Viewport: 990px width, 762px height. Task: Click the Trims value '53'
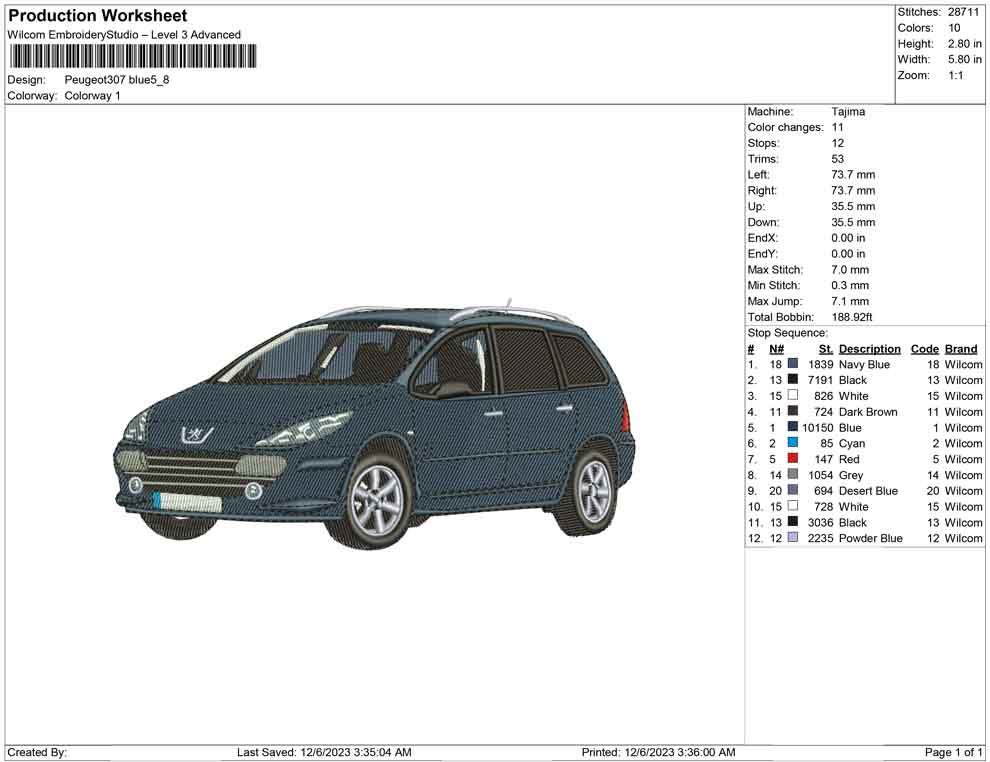[837, 159]
